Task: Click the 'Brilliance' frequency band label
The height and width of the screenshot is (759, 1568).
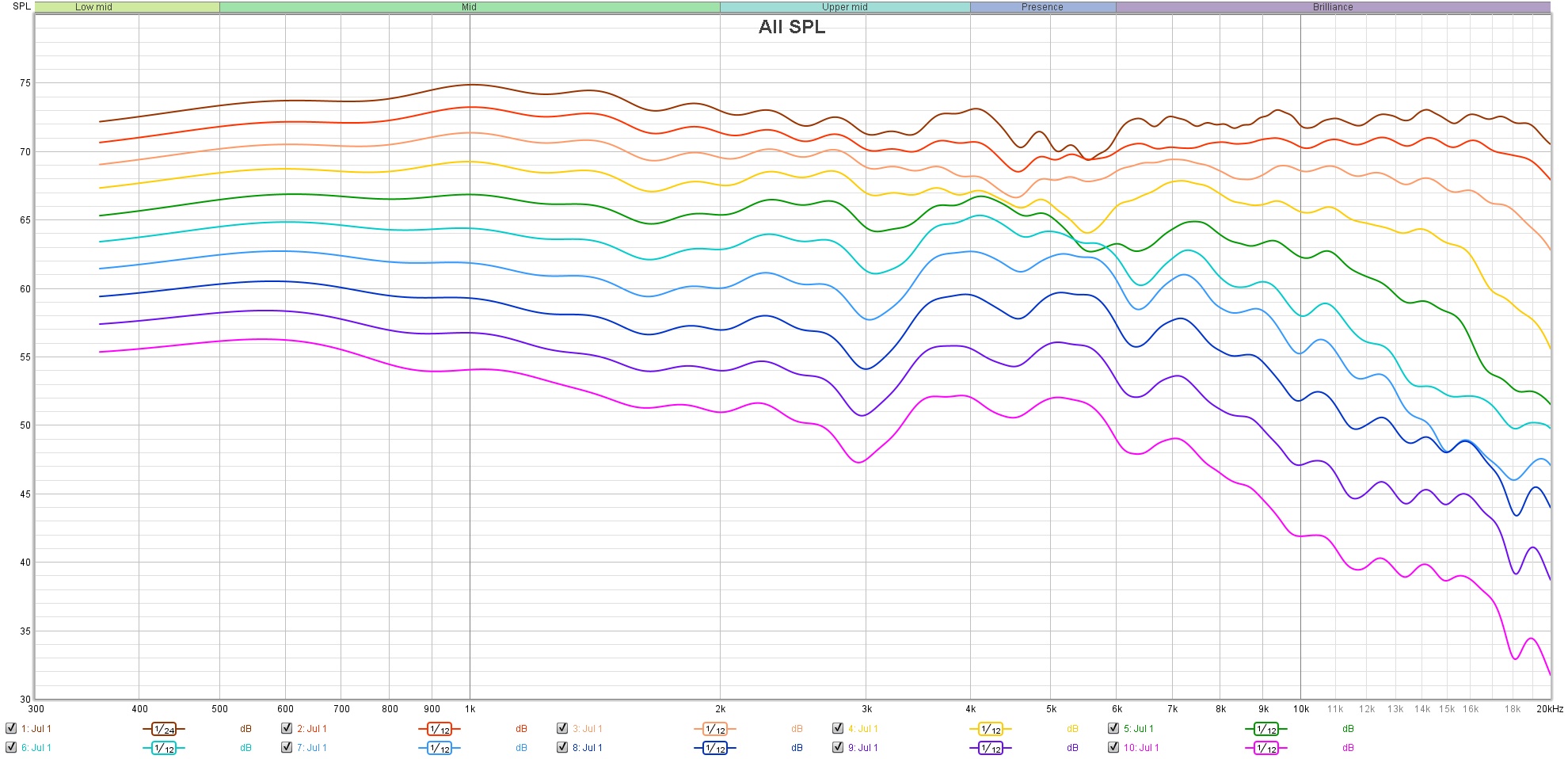Action: point(1333,7)
